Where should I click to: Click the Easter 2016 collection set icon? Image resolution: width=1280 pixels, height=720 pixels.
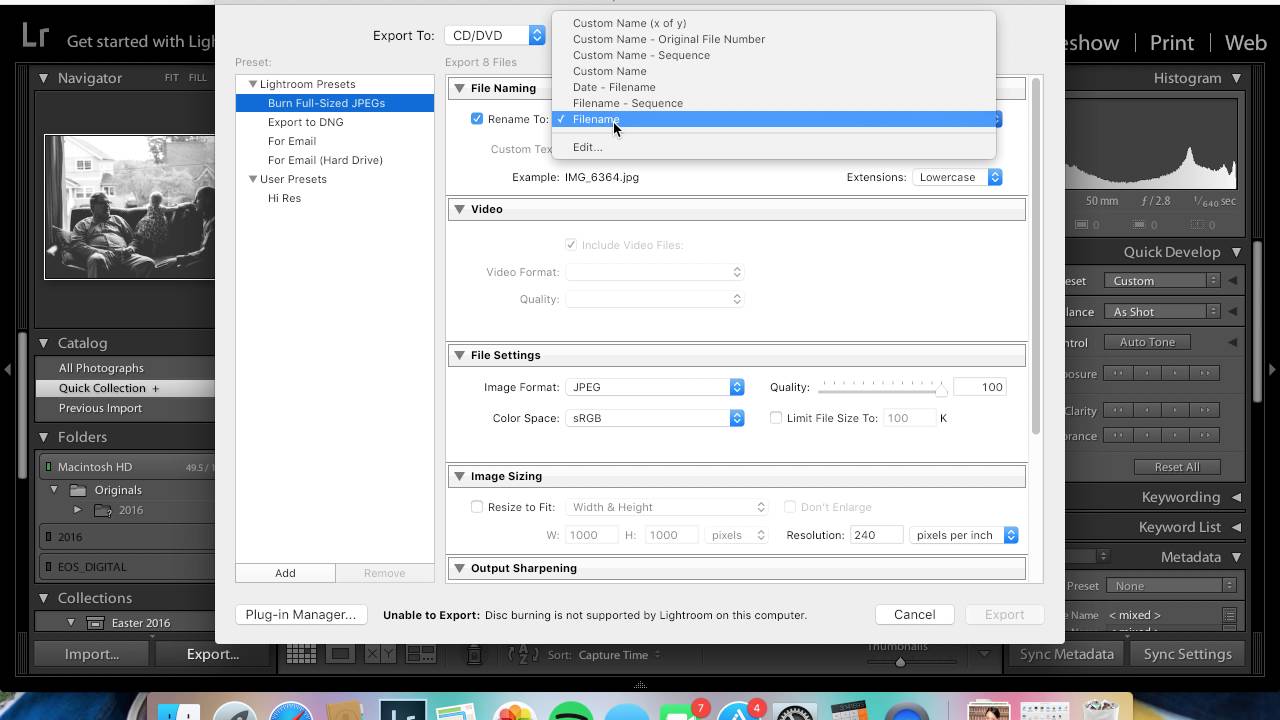pyautogui.click(x=95, y=623)
